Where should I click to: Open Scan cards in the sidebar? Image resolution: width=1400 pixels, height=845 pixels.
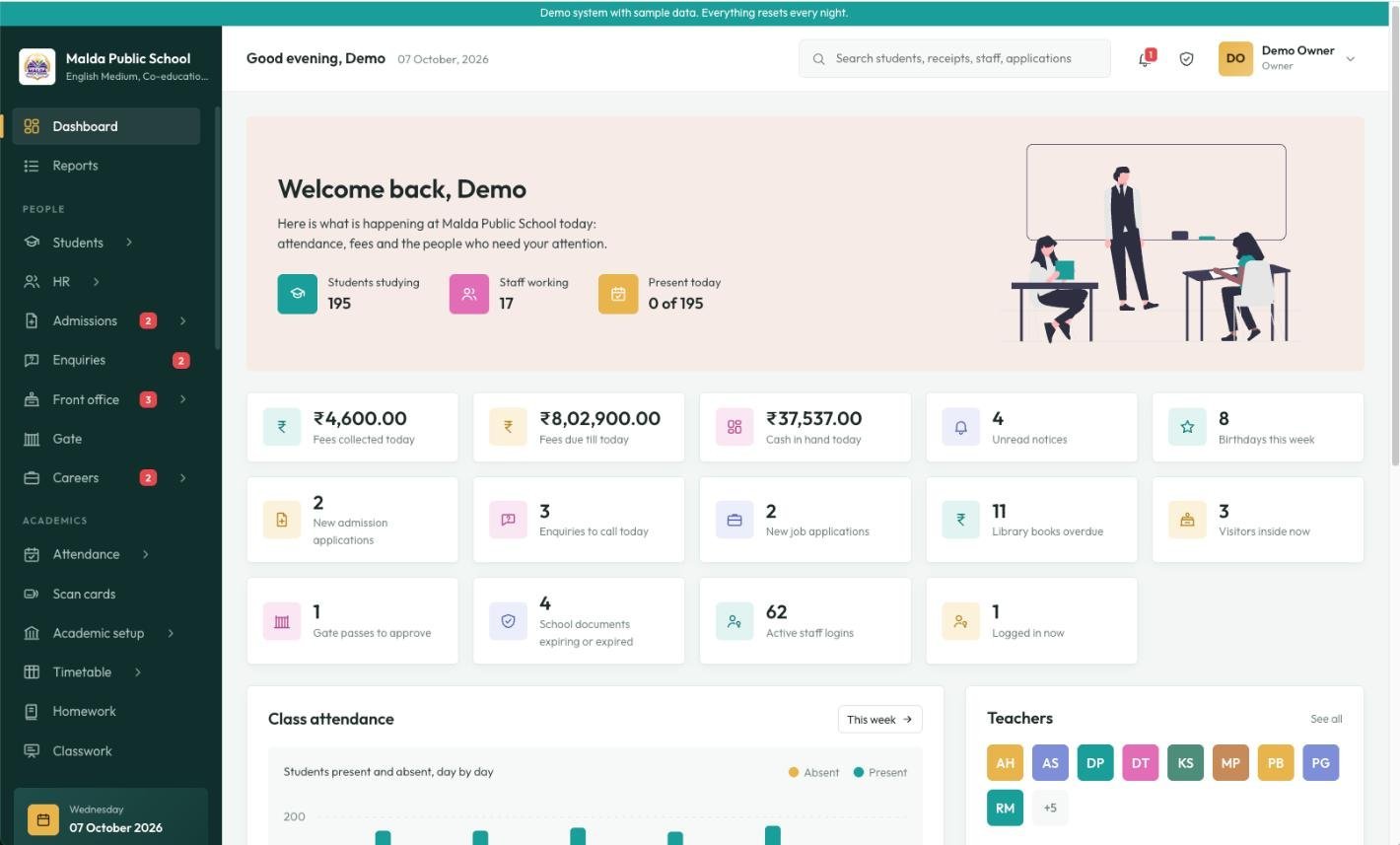106,594
